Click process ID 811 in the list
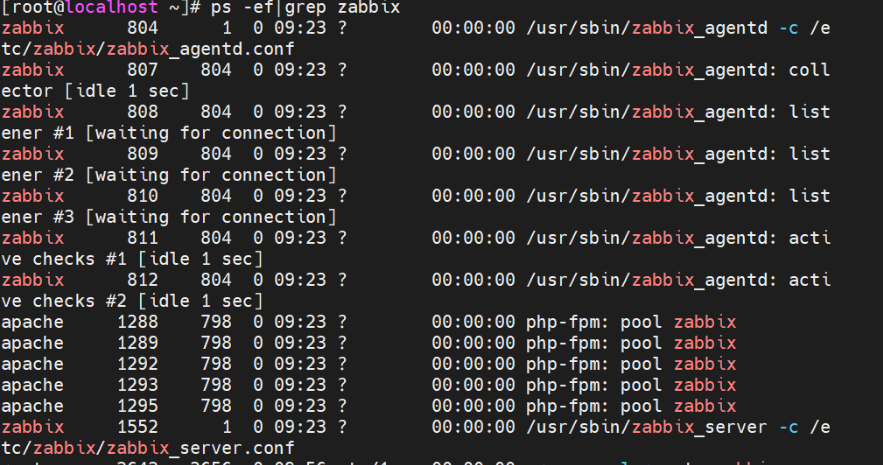Viewport: 883px width, 465px height. coord(144,238)
